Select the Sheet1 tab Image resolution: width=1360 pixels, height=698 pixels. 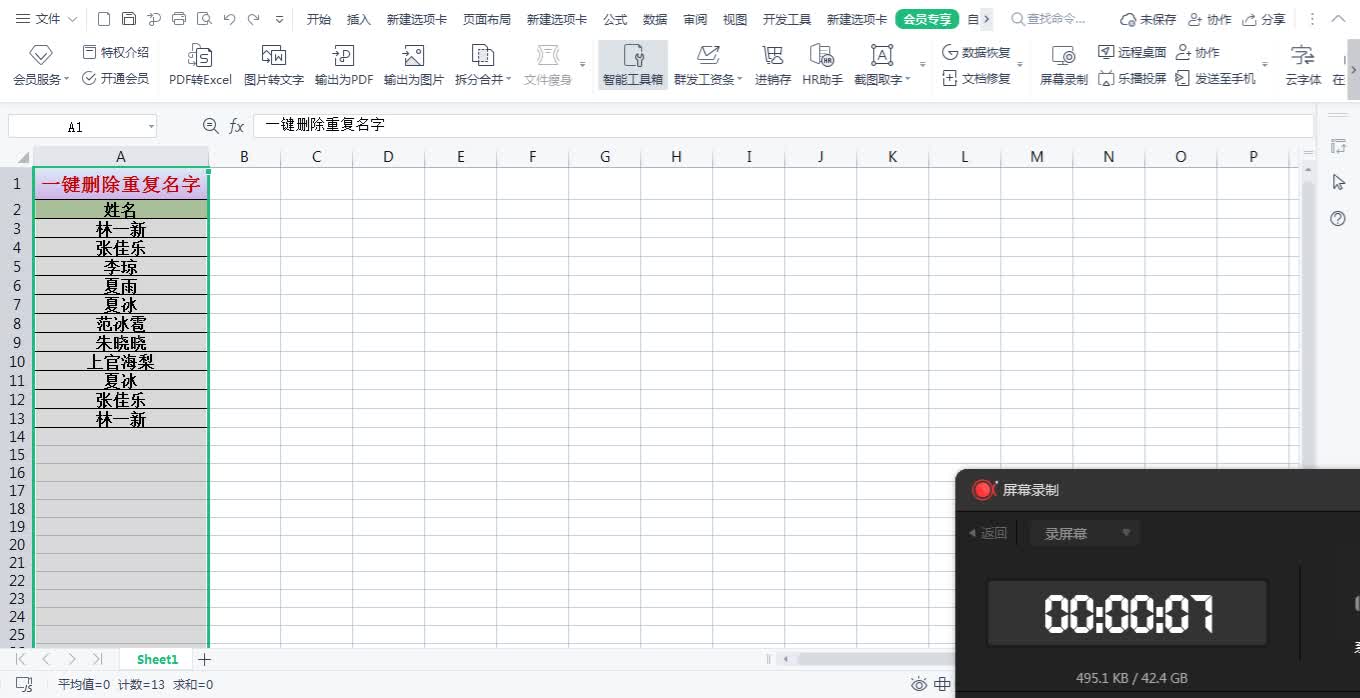157,659
